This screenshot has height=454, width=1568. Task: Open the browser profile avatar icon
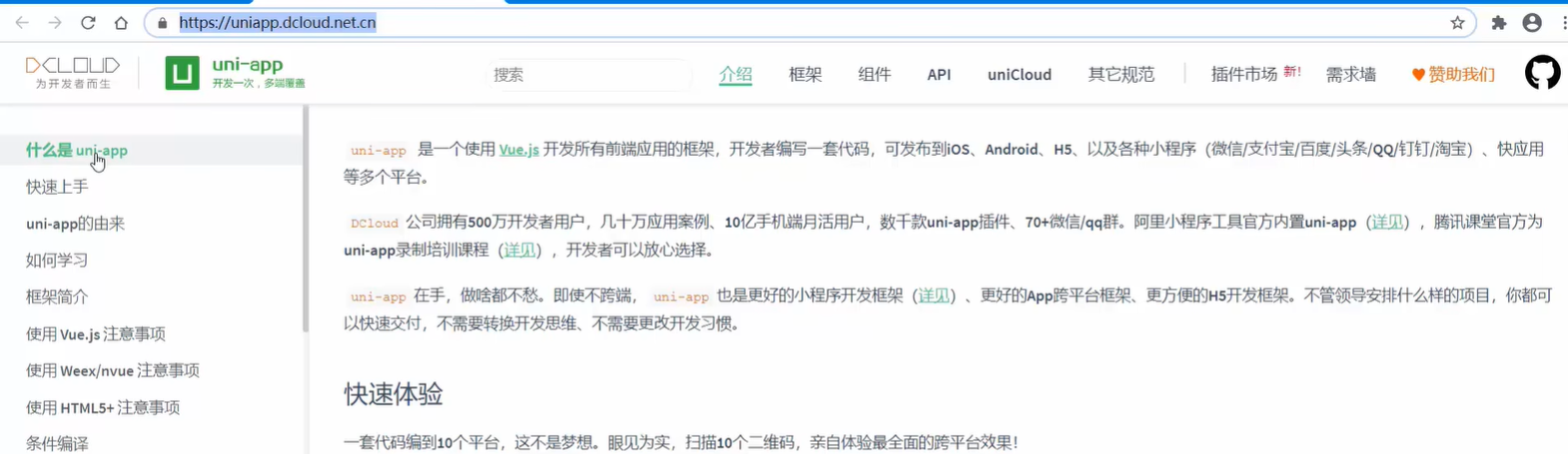1532,22
